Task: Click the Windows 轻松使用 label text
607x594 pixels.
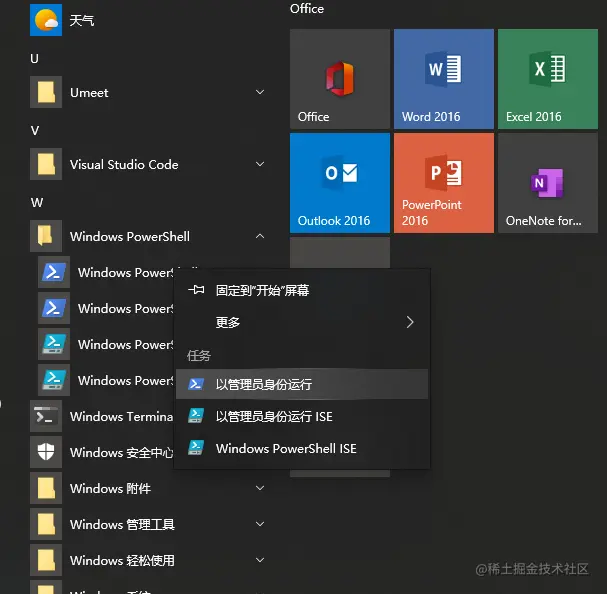Action: click(x=122, y=560)
